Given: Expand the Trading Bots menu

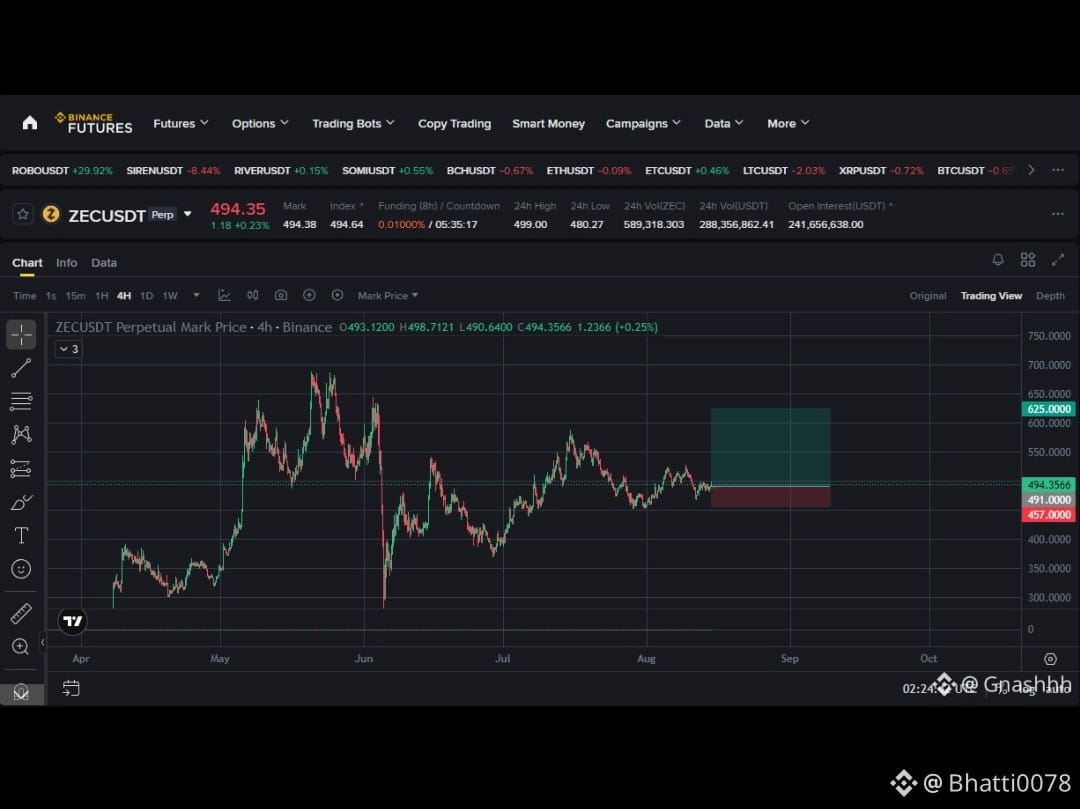Looking at the screenshot, I should click(x=353, y=123).
